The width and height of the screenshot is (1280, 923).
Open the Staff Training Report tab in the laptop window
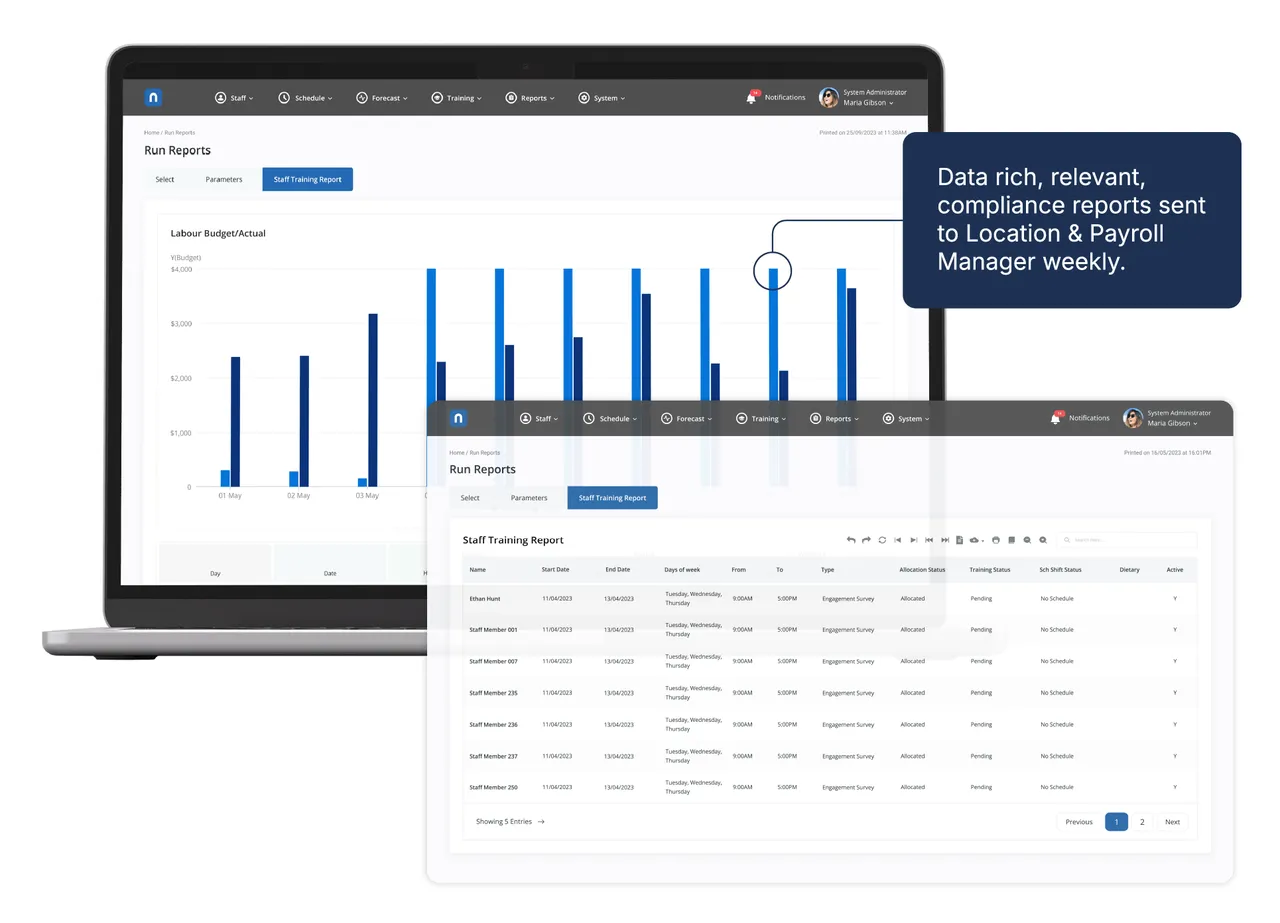[x=307, y=179]
